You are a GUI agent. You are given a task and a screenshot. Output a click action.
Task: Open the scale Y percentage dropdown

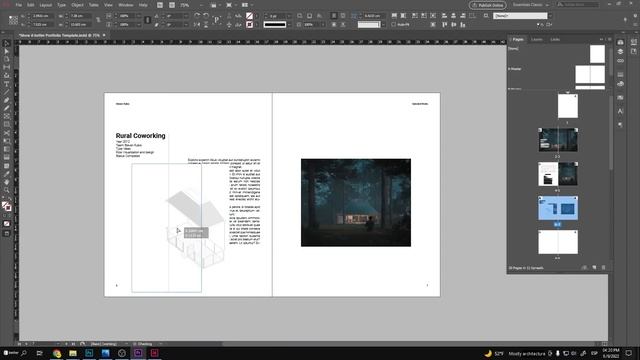pos(139,24)
